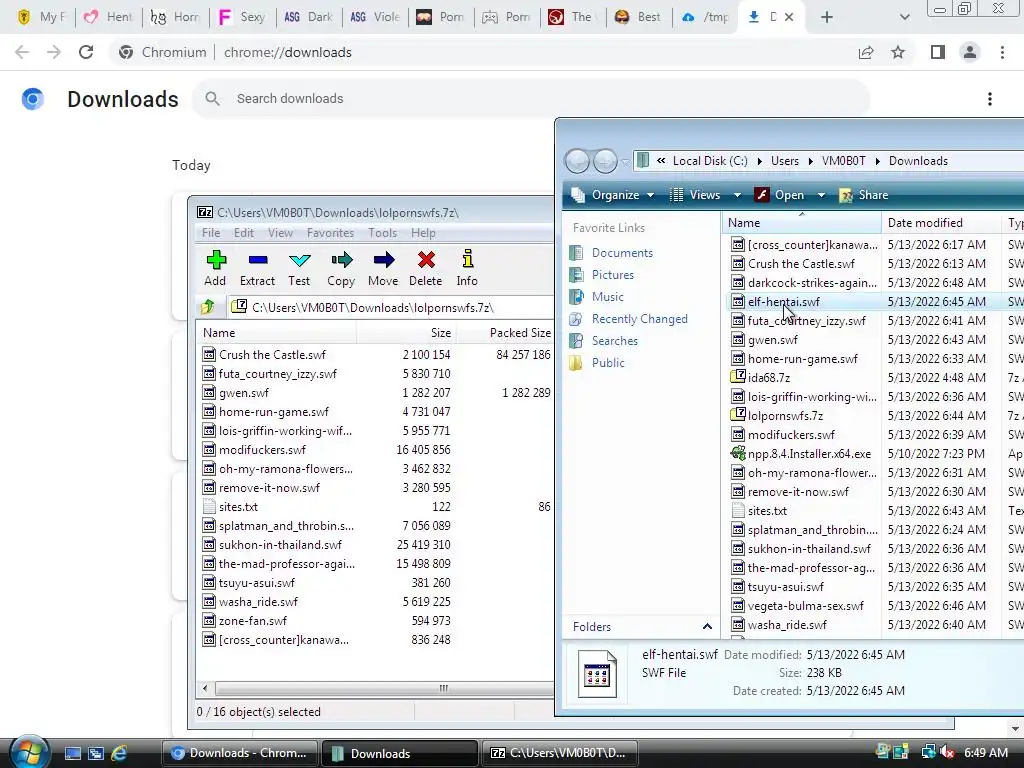Screen dimensions: 1024x768
Task: Open the View menu in 7-Zip
Action: pos(280,232)
